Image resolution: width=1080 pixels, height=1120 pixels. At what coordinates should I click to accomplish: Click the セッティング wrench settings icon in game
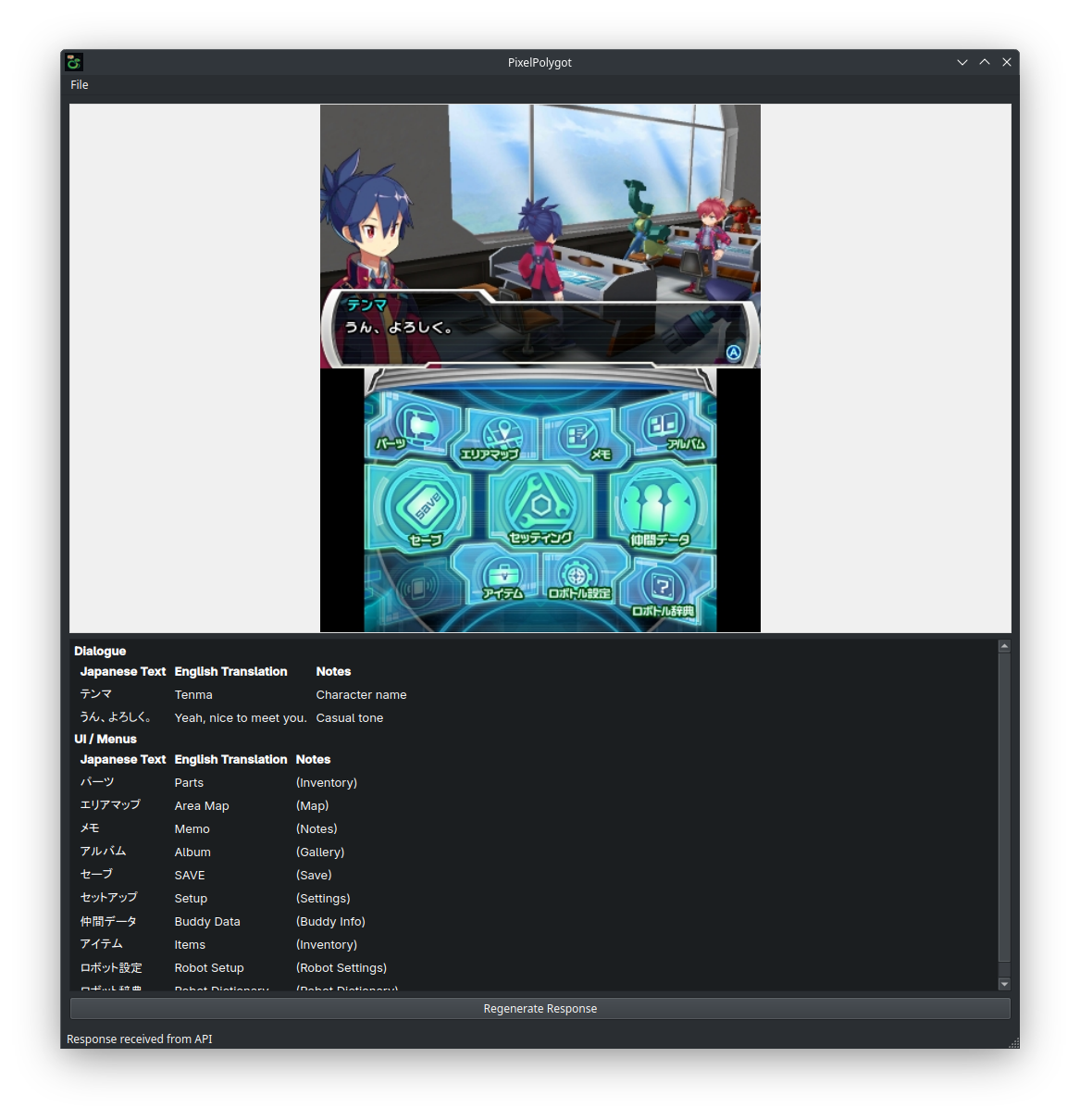pos(540,507)
